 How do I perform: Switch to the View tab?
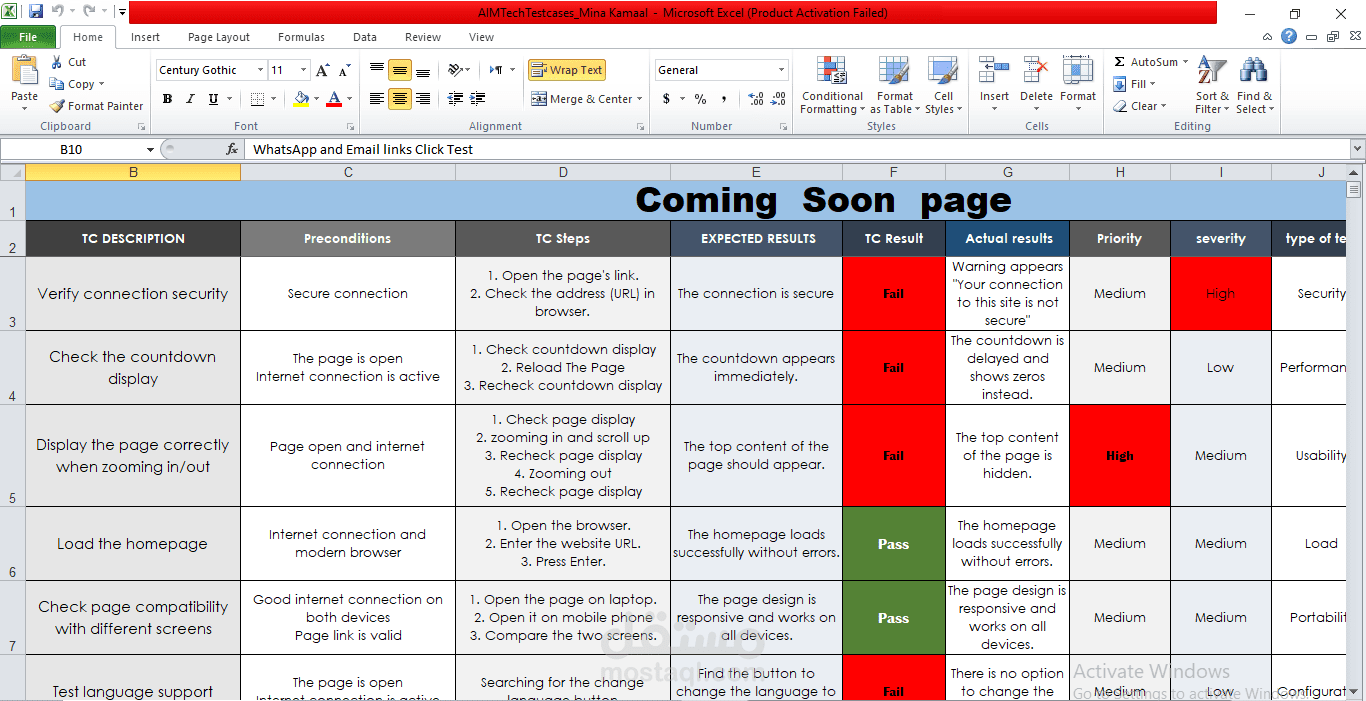point(481,37)
